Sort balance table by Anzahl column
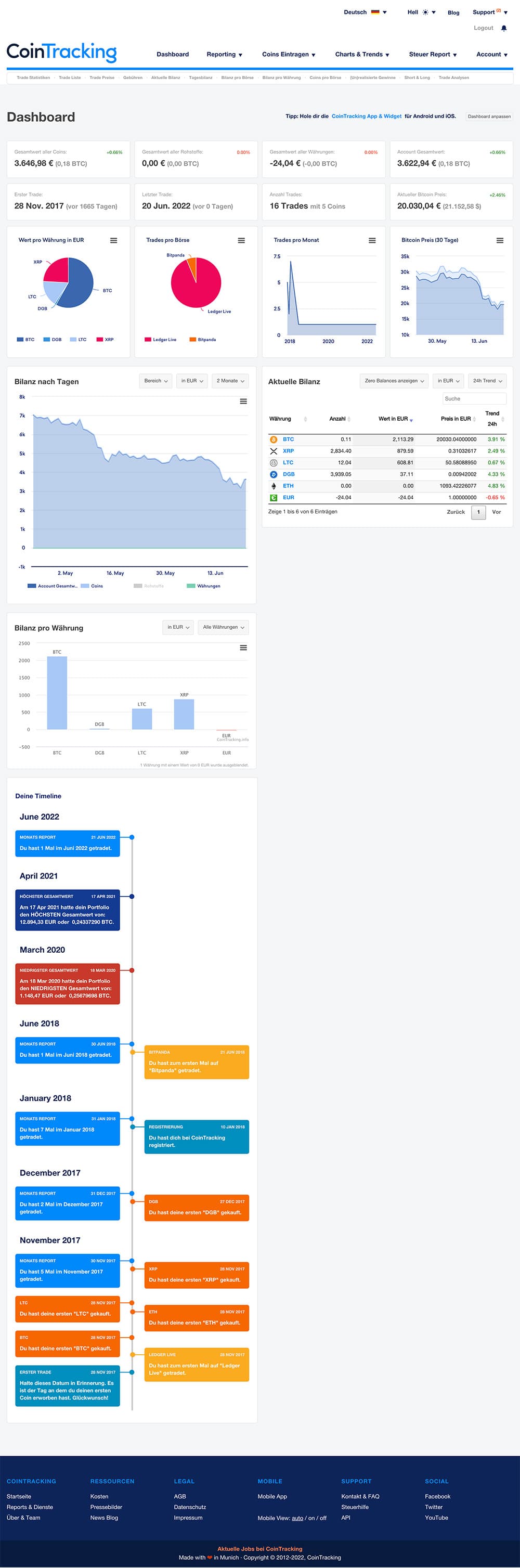This screenshot has height=1568, width=520. [x=340, y=419]
